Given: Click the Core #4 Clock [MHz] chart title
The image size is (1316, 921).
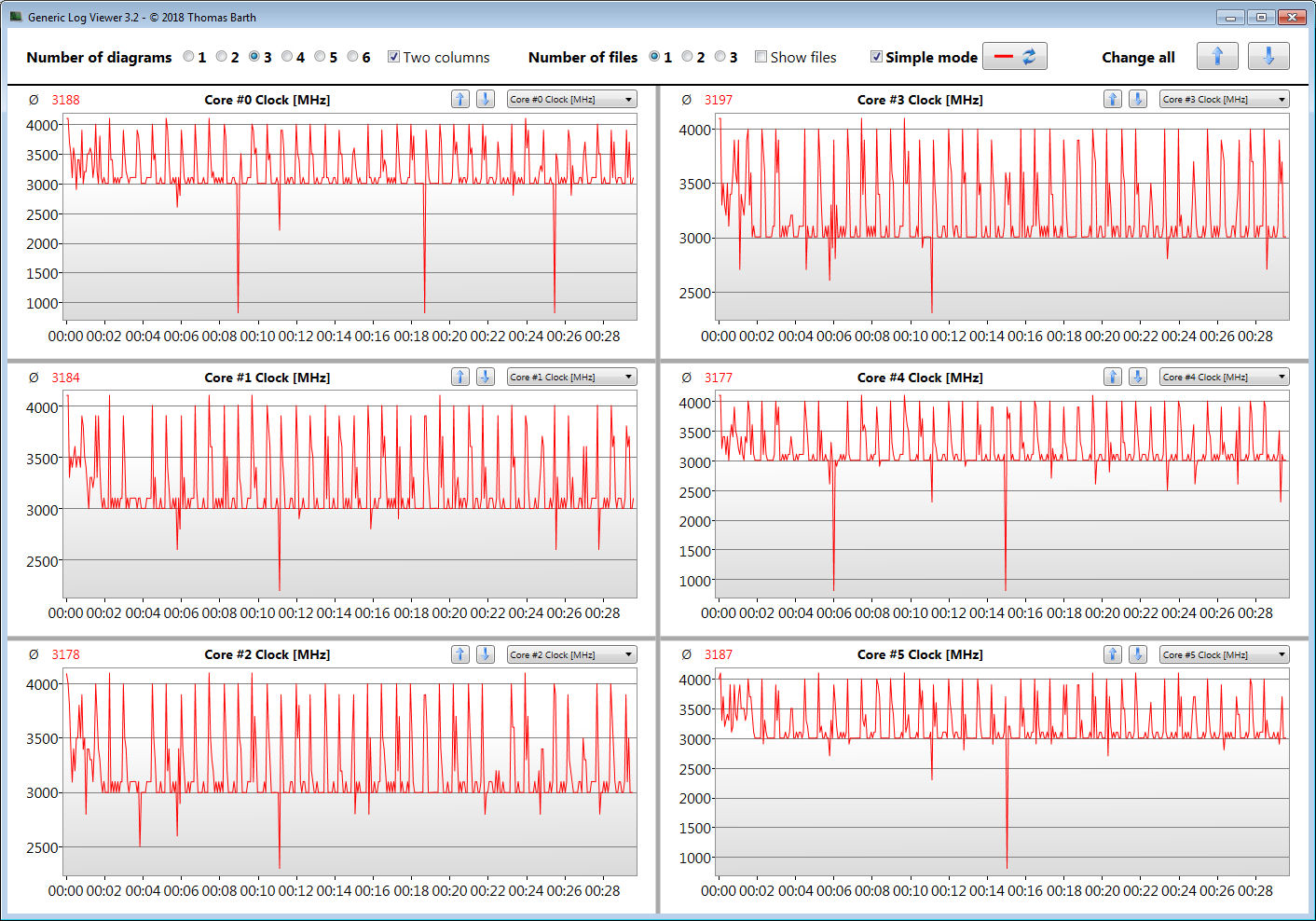Looking at the screenshot, I should coord(920,378).
